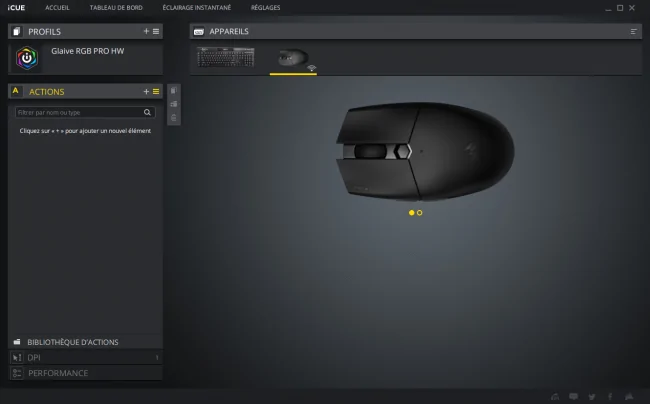650x404 pixels.
Task: Open the chat feedback icon in footer
Action: click(574, 397)
